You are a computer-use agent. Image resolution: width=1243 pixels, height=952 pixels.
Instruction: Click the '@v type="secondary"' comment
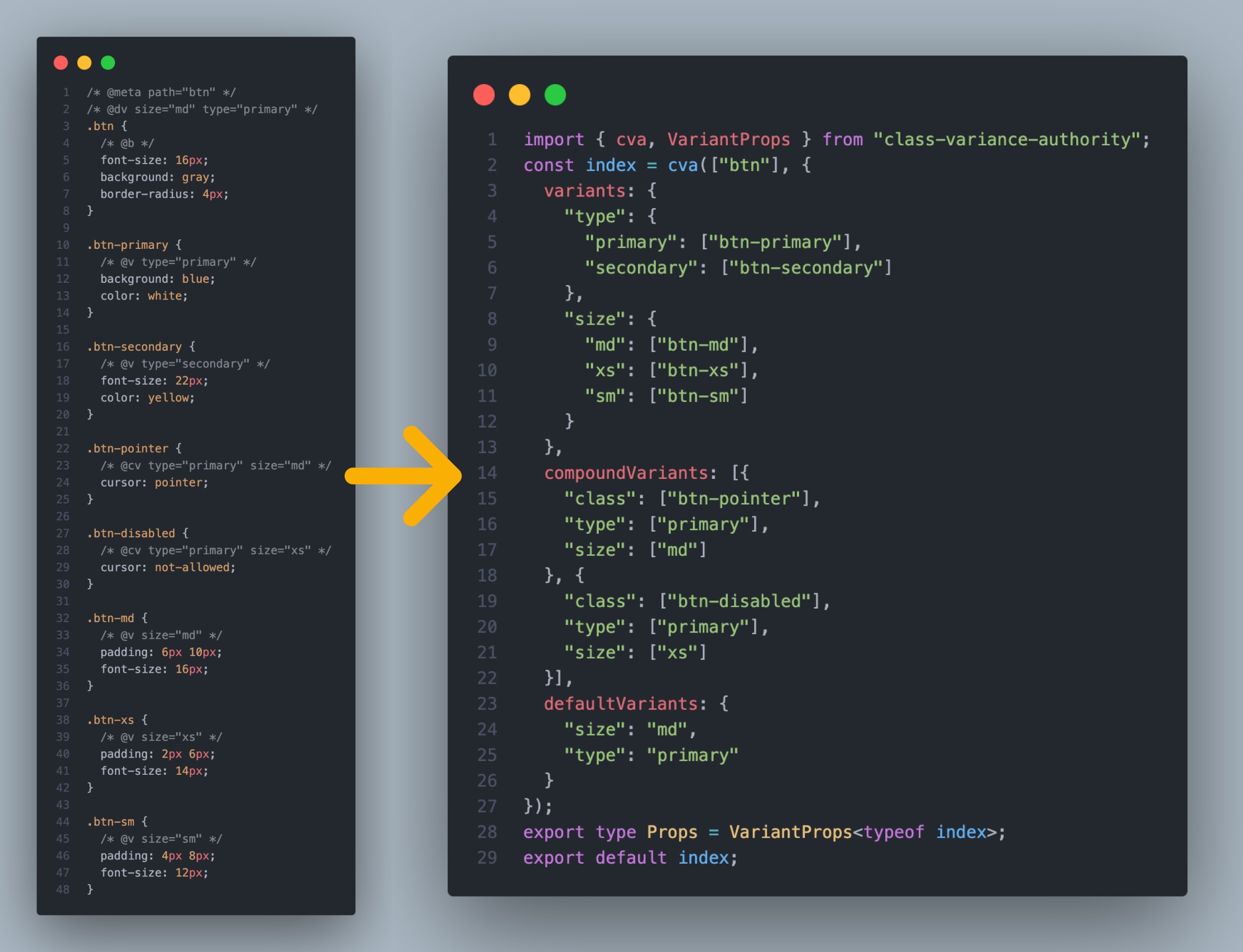point(185,364)
